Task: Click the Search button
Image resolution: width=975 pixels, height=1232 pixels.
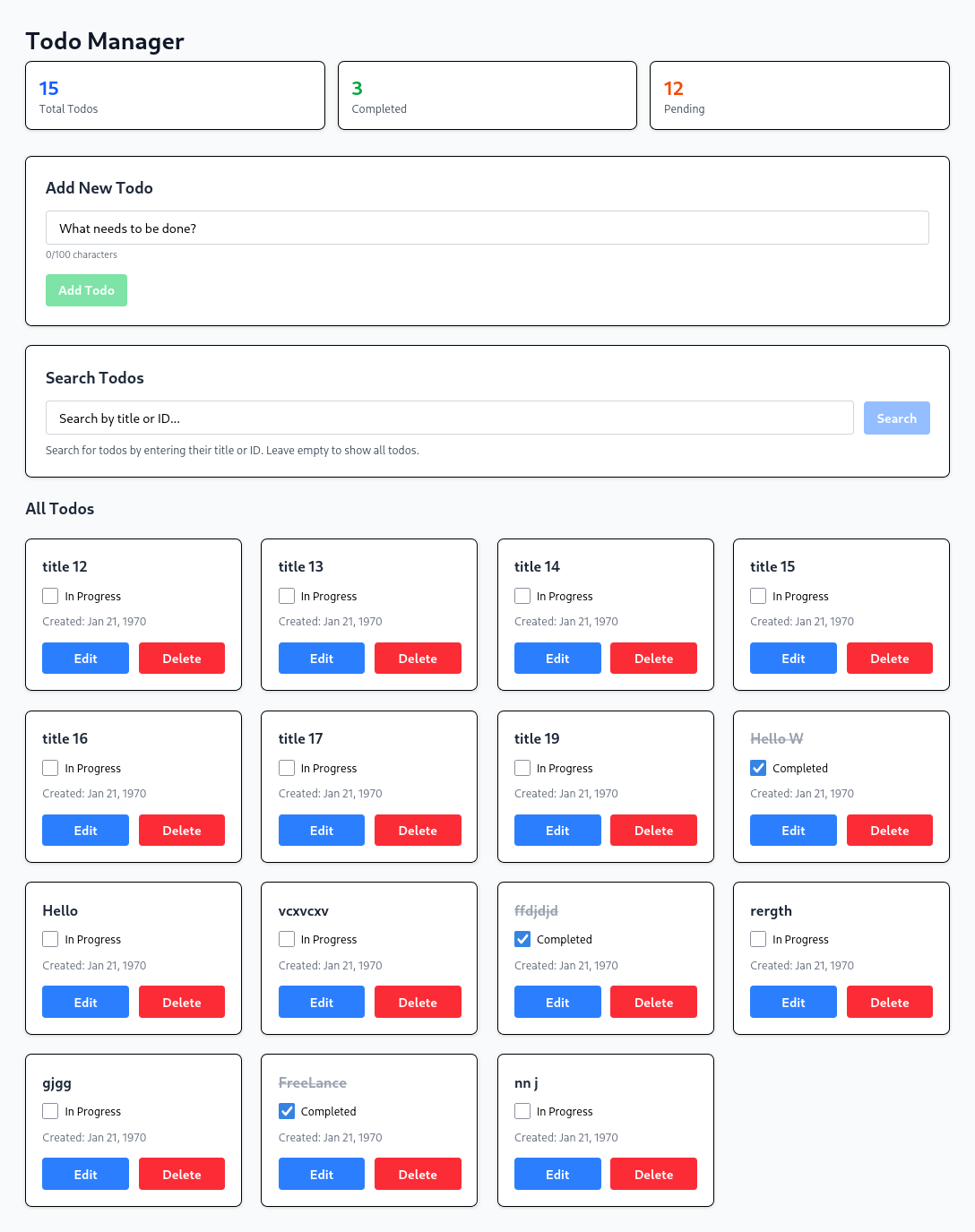Action: point(897,418)
